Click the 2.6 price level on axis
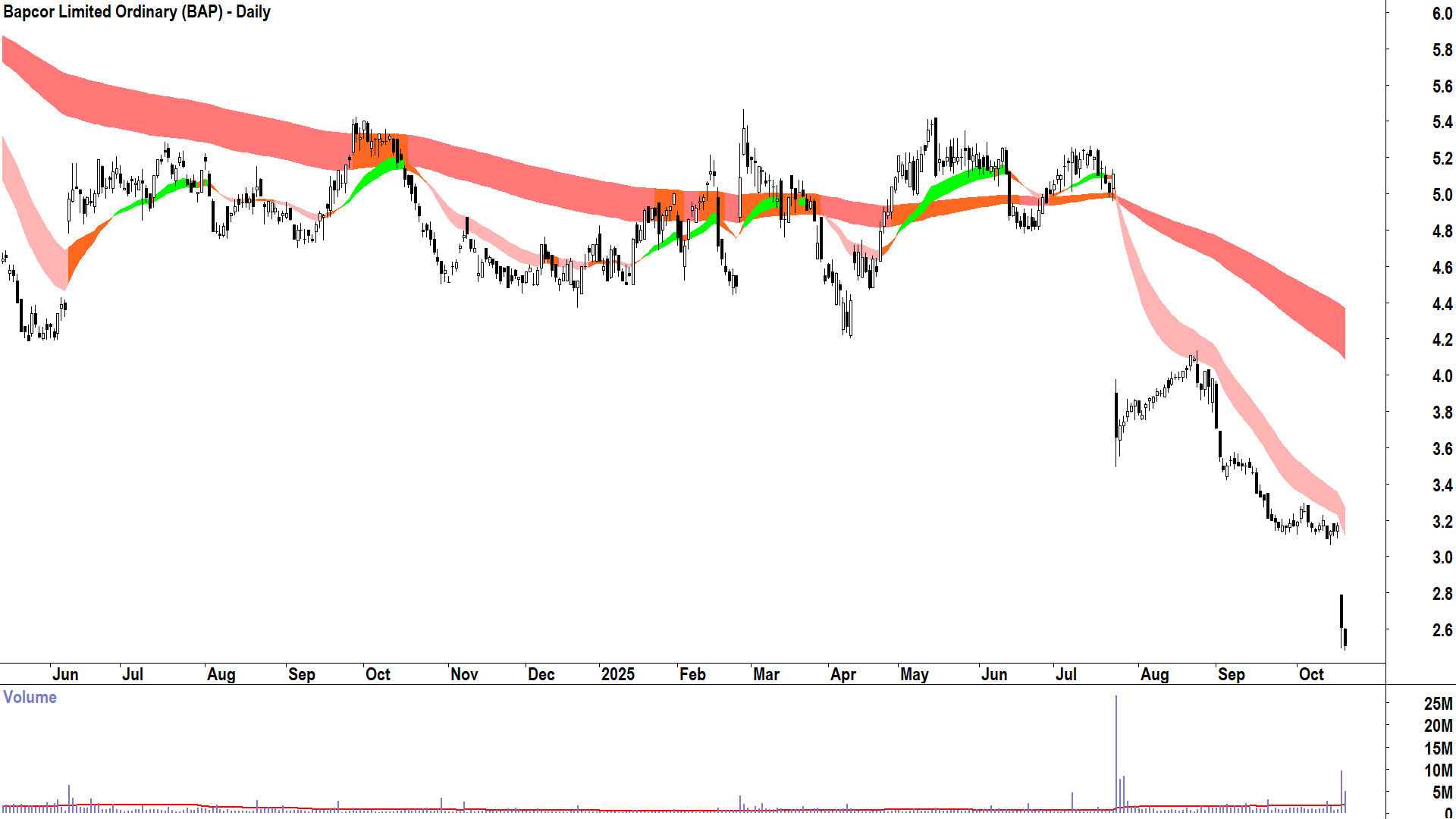Viewport: 1456px width, 819px height. click(x=1442, y=630)
